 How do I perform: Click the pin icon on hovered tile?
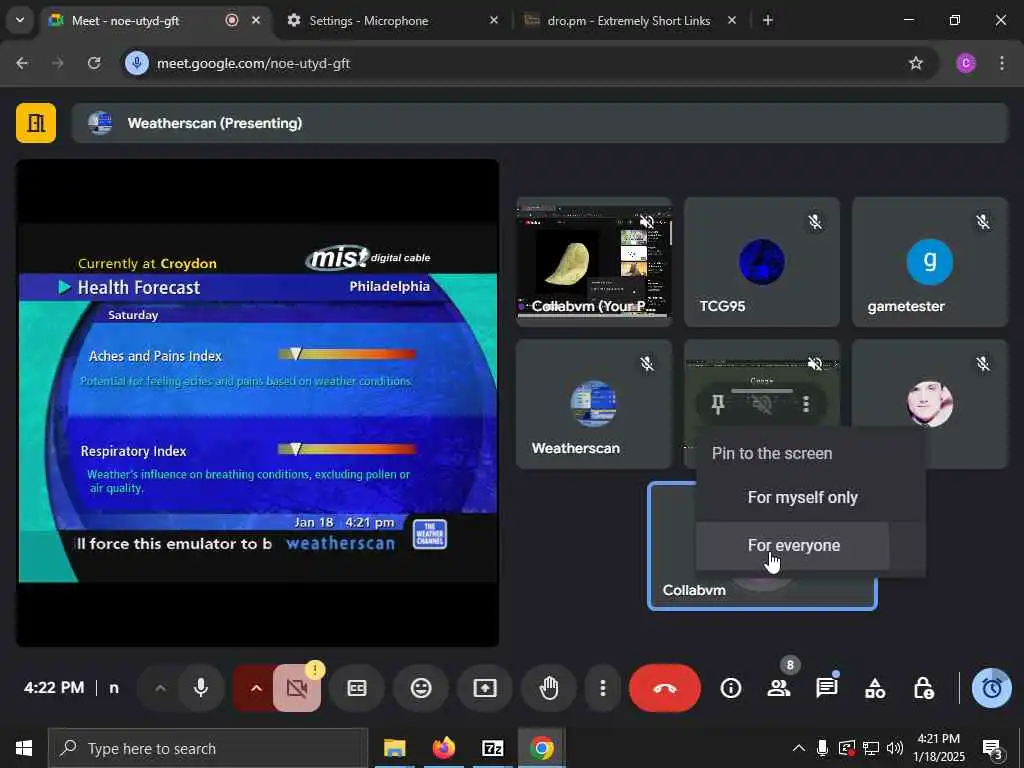(x=718, y=404)
